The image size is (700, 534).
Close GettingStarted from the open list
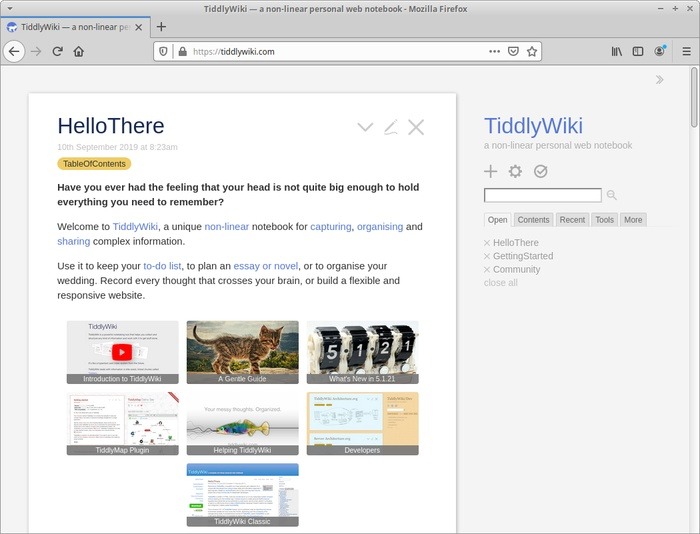(487, 256)
